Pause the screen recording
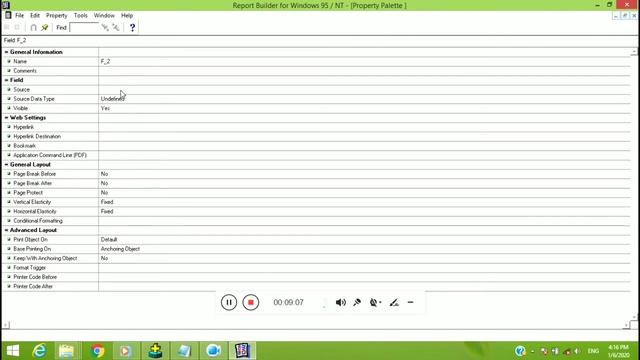The width and height of the screenshot is (640, 360). 229,302
